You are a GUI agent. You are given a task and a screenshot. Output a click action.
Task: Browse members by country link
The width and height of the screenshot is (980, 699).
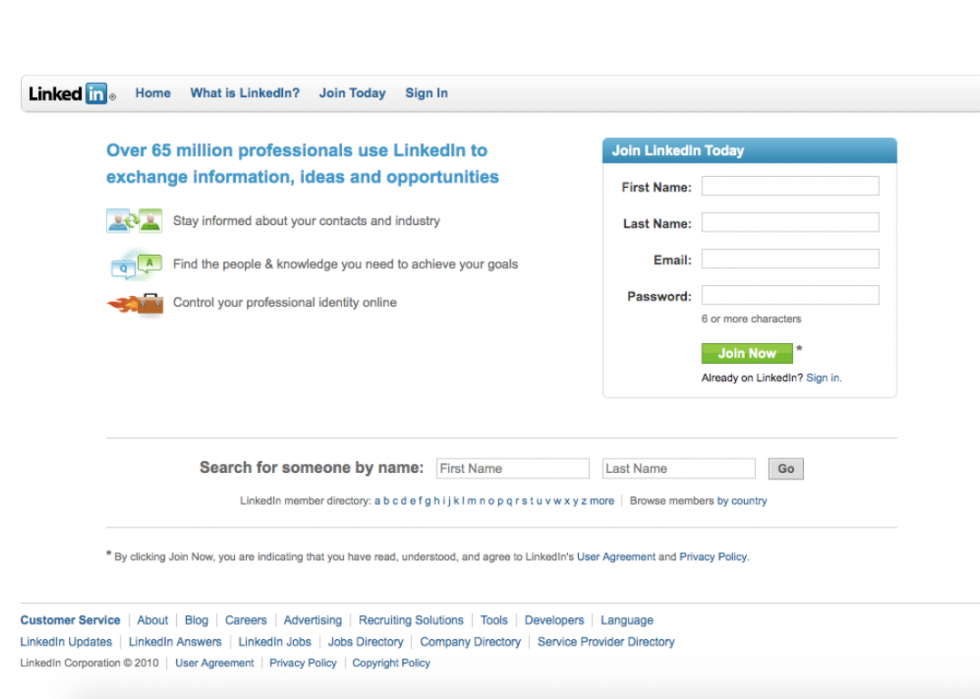pyautogui.click(x=742, y=501)
